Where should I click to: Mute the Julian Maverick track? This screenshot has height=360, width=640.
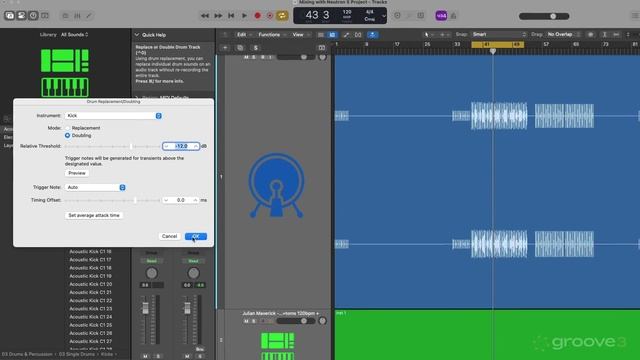[246, 321]
